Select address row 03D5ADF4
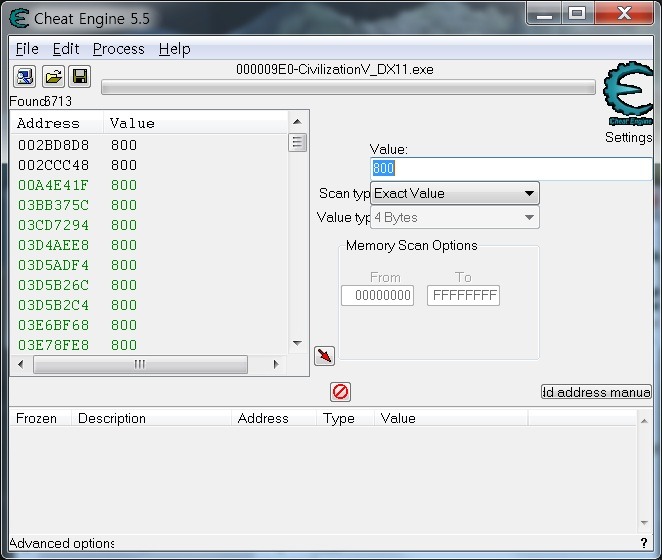The height and width of the screenshot is (560, 662). click(x=149, y=265)
